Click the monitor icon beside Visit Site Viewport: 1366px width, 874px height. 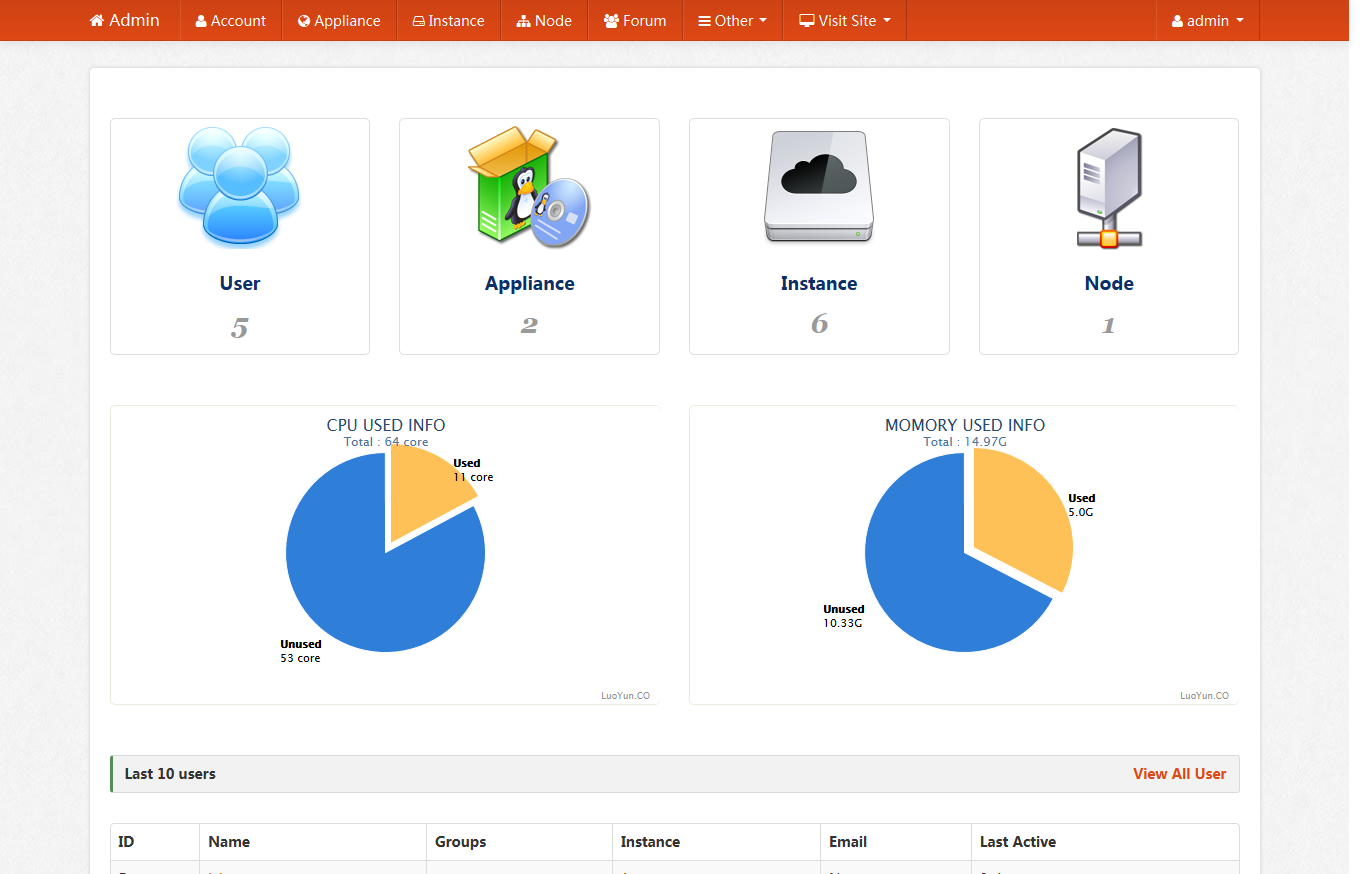806,21
